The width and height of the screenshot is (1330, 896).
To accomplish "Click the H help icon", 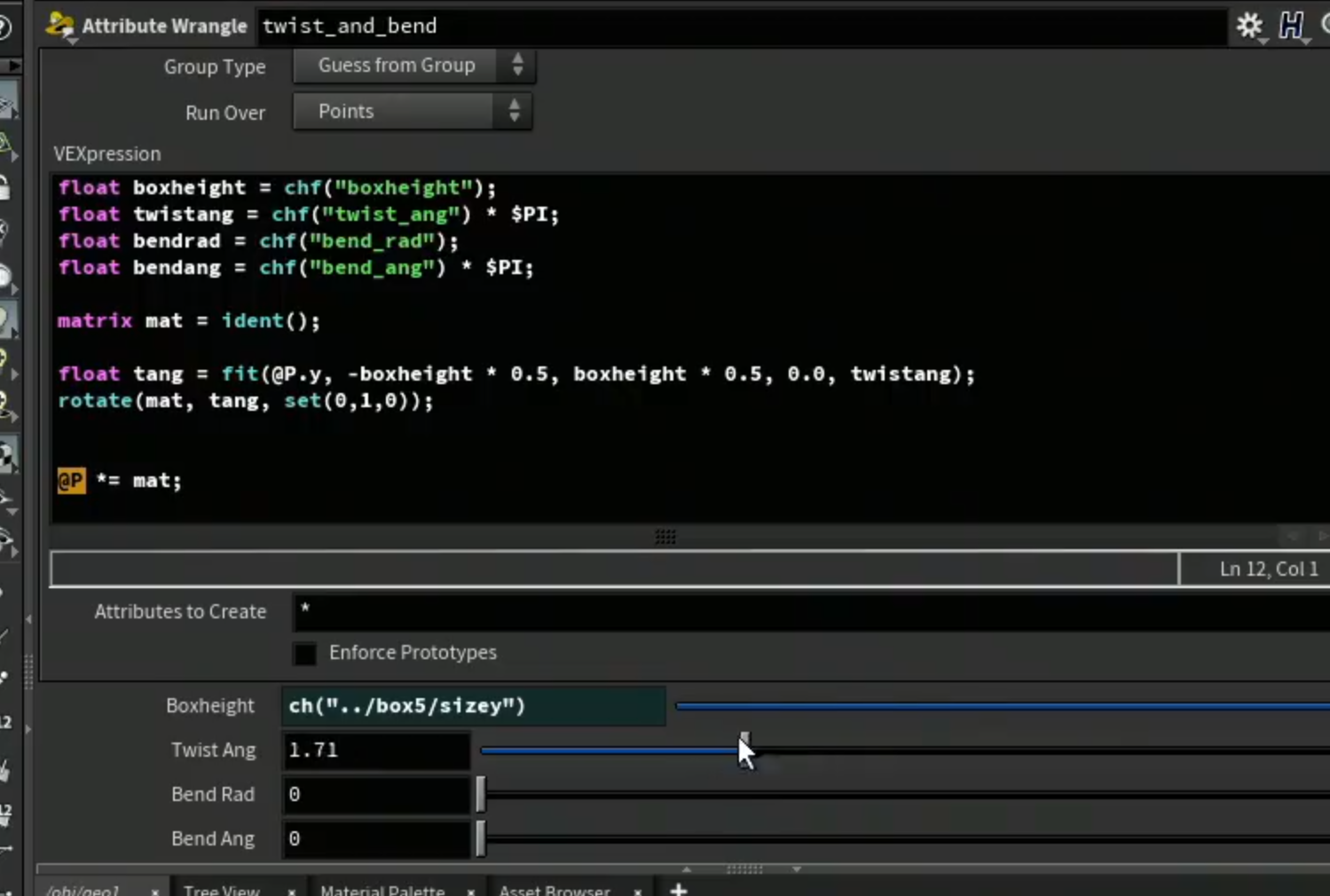I will point(1292,25).
